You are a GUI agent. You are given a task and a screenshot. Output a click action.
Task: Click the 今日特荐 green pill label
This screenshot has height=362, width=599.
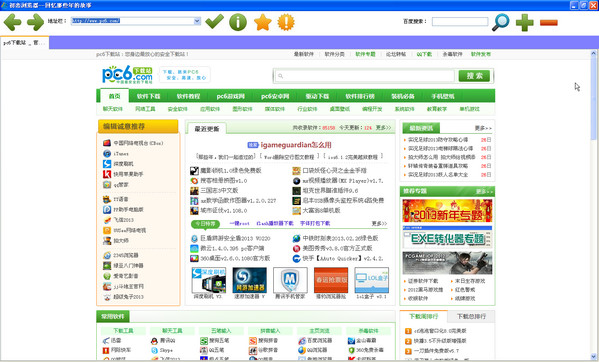(x=206, y=223)
